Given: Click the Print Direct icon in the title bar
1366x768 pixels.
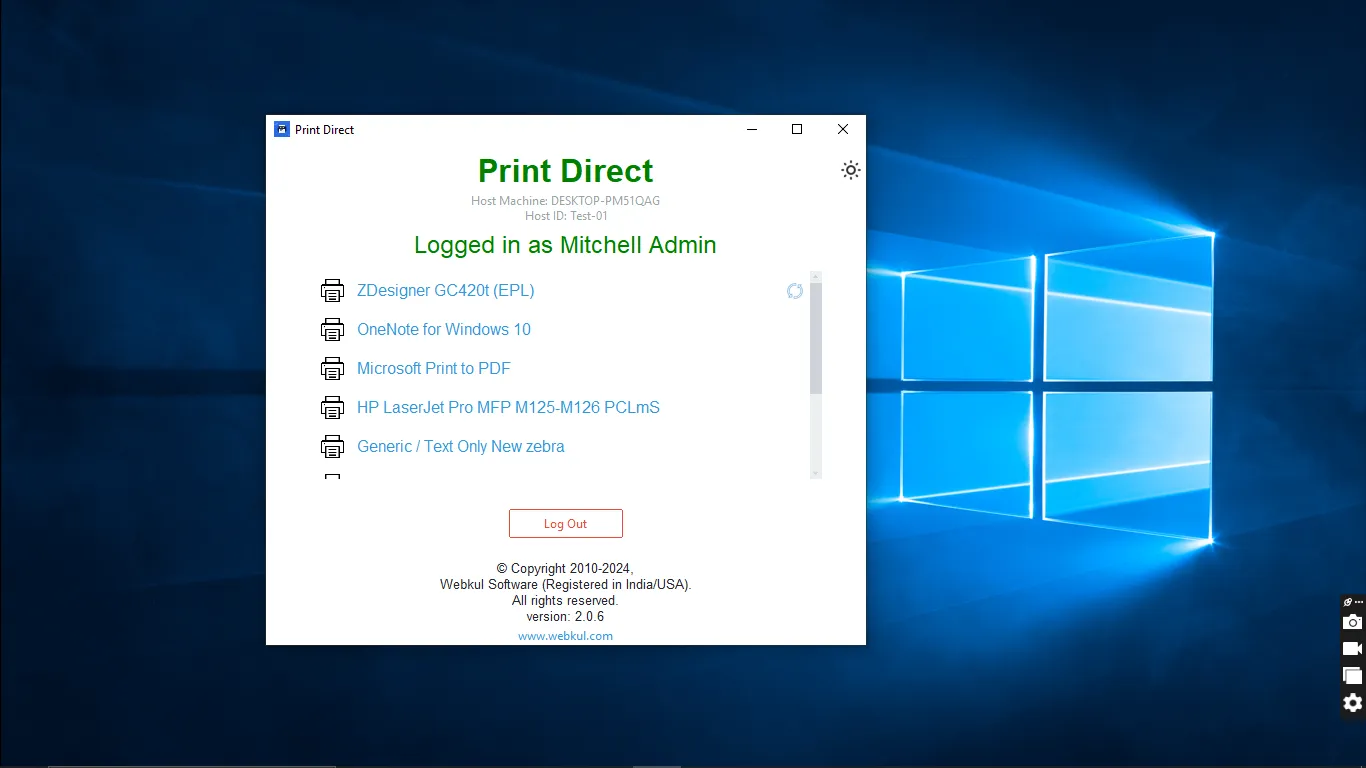Looking at the screenshot, I should coord(281,129).
